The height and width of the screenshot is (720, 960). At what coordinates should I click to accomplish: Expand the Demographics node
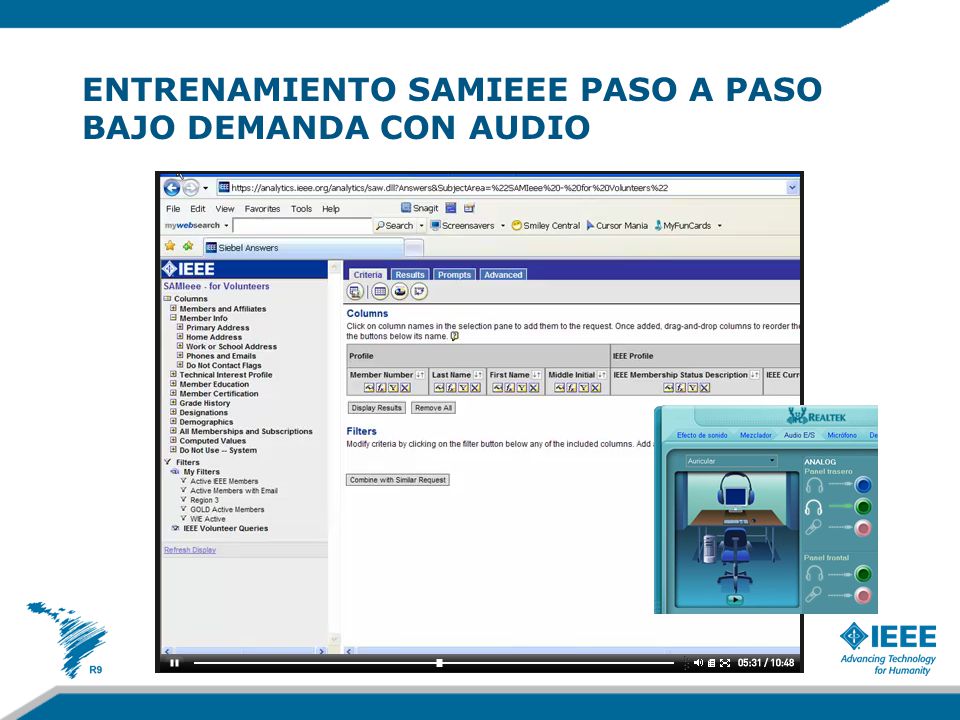(x=173, y=422)
